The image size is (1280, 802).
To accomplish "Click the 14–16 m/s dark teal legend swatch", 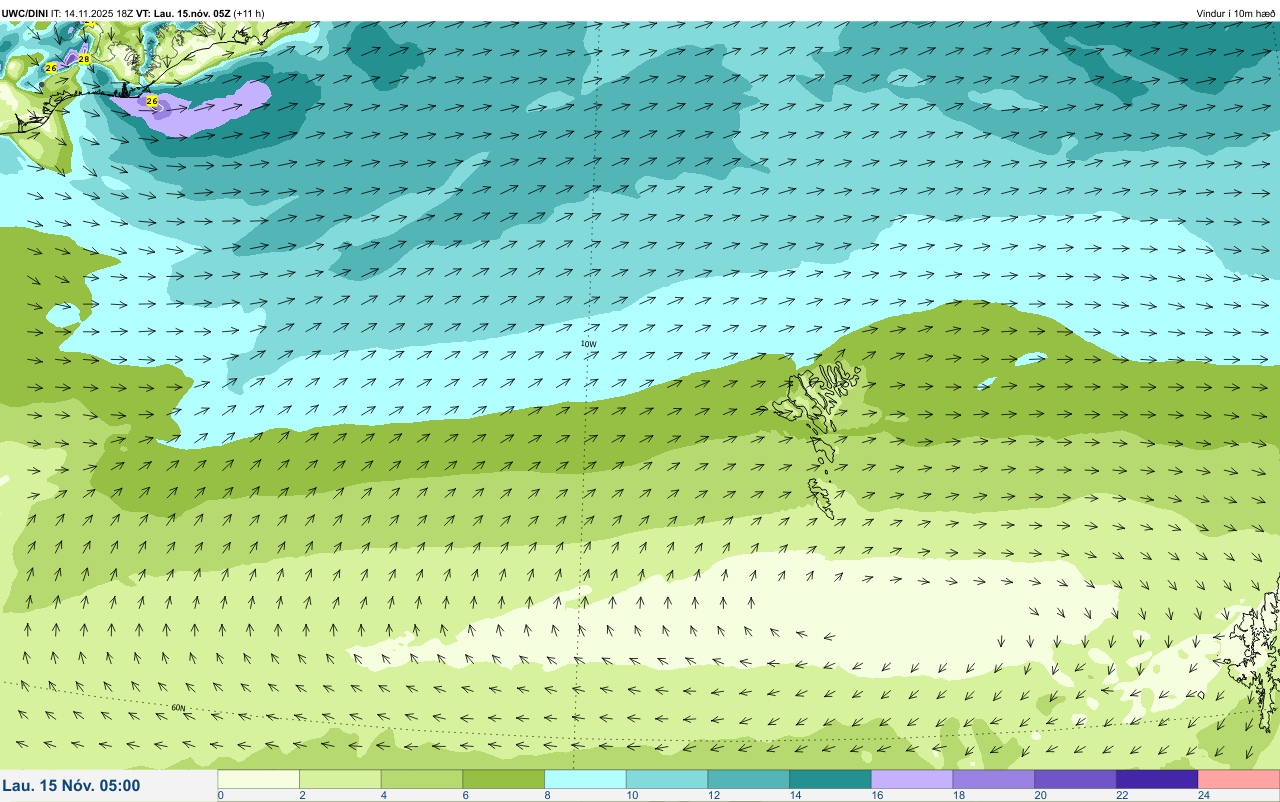I will click(830, 779).
